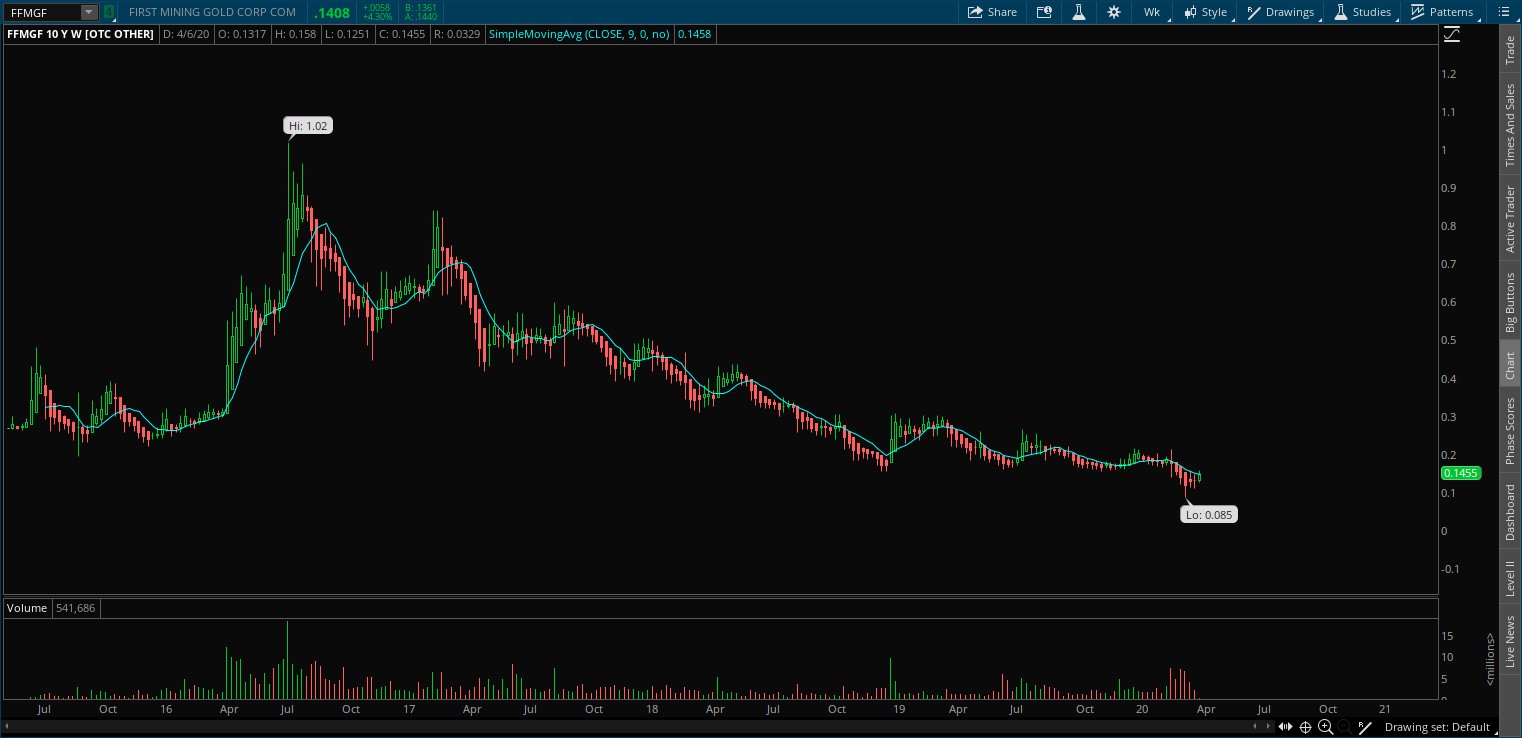Switch to the Dashboard side tab
The width and height of the screenshot is (1522, 738).
(x=1510, y=512)
